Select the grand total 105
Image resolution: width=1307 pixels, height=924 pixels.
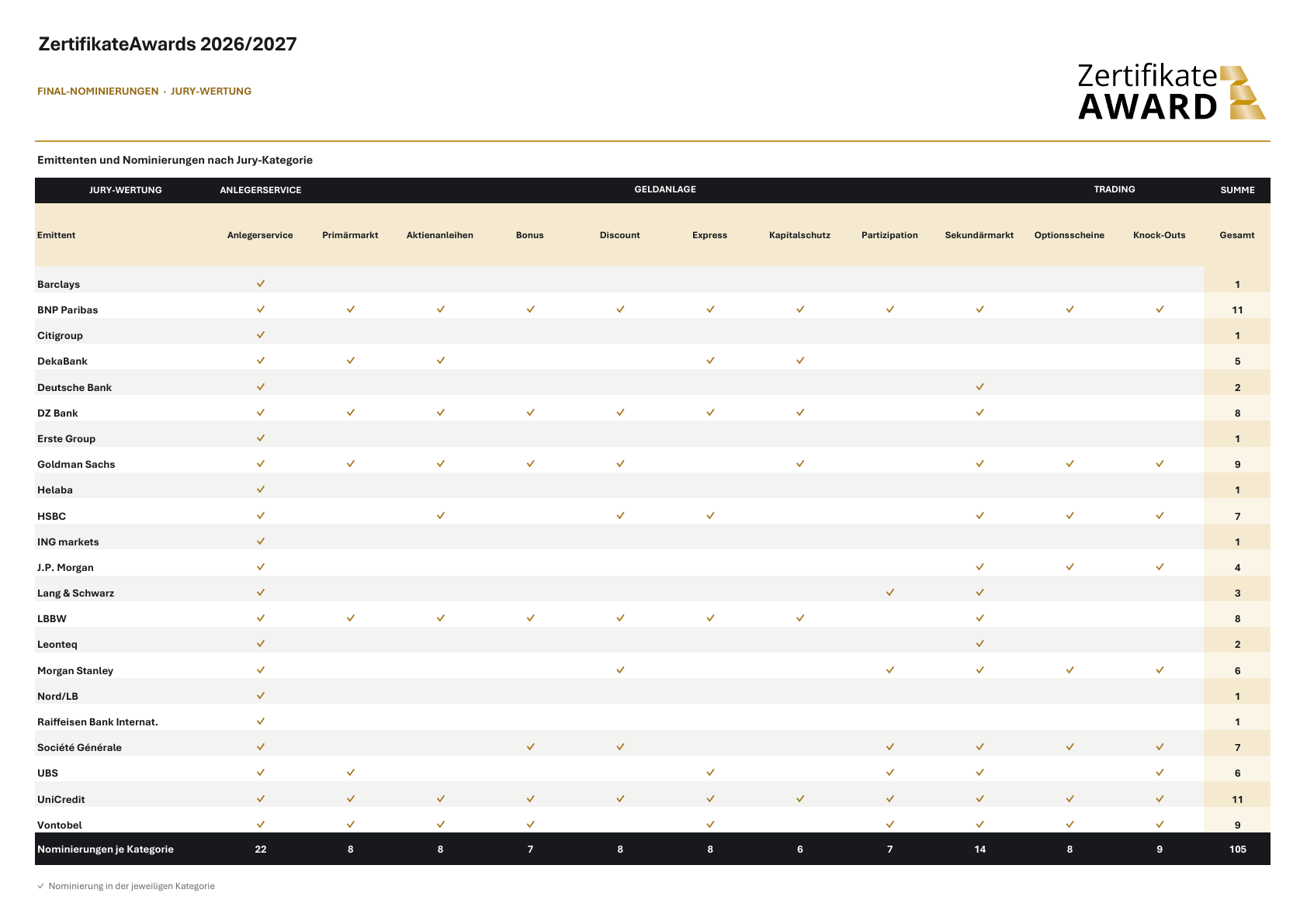coord(1238,850)
